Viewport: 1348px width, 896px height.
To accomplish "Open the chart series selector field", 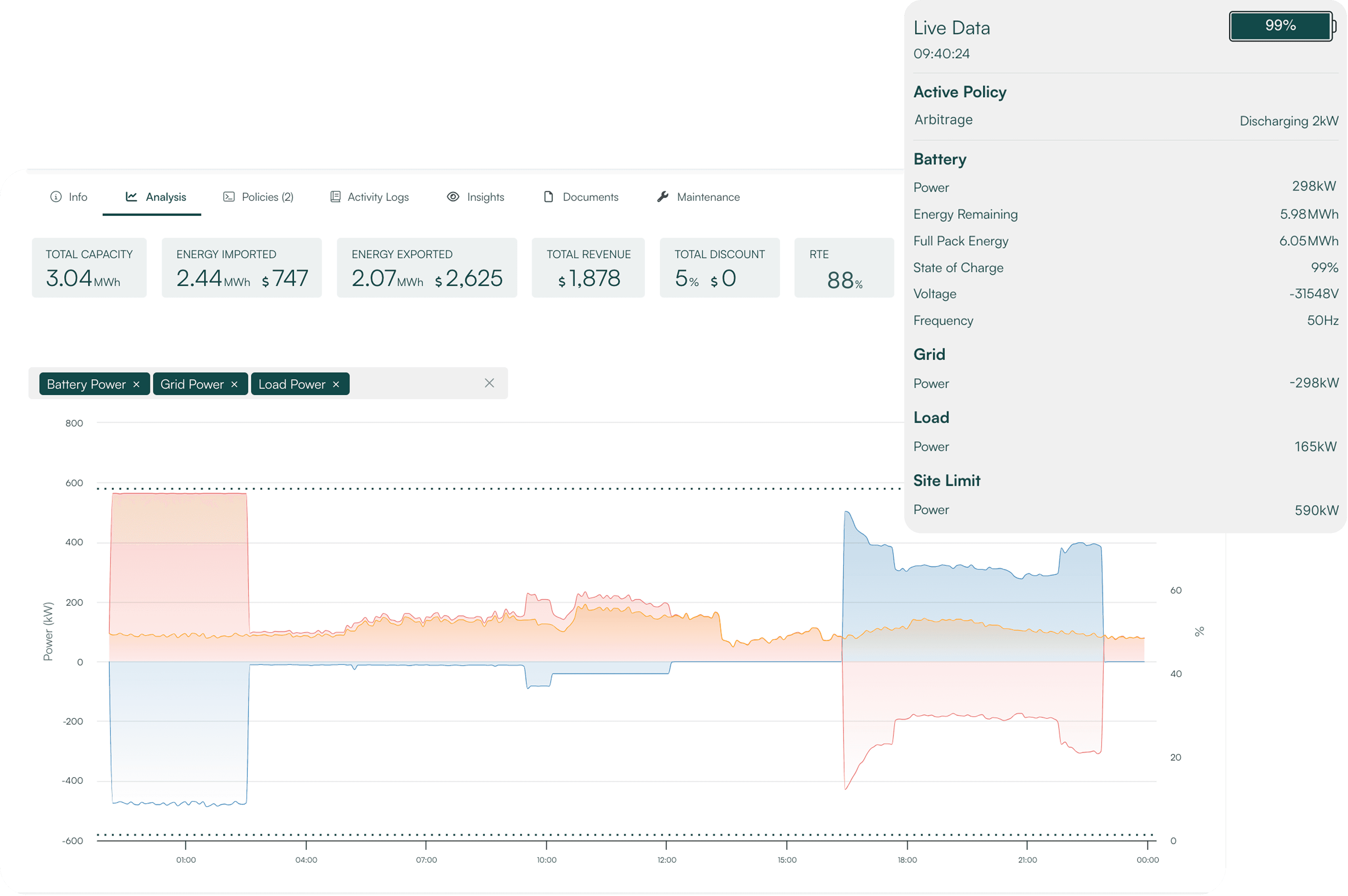I will pos(414,383).
